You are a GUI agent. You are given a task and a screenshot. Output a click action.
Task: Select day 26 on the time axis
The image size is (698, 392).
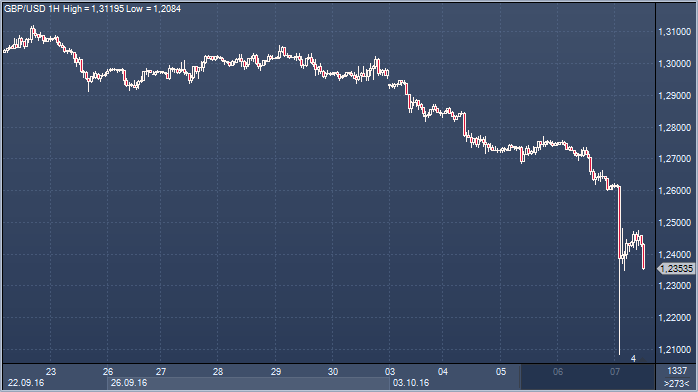[108, 372]
